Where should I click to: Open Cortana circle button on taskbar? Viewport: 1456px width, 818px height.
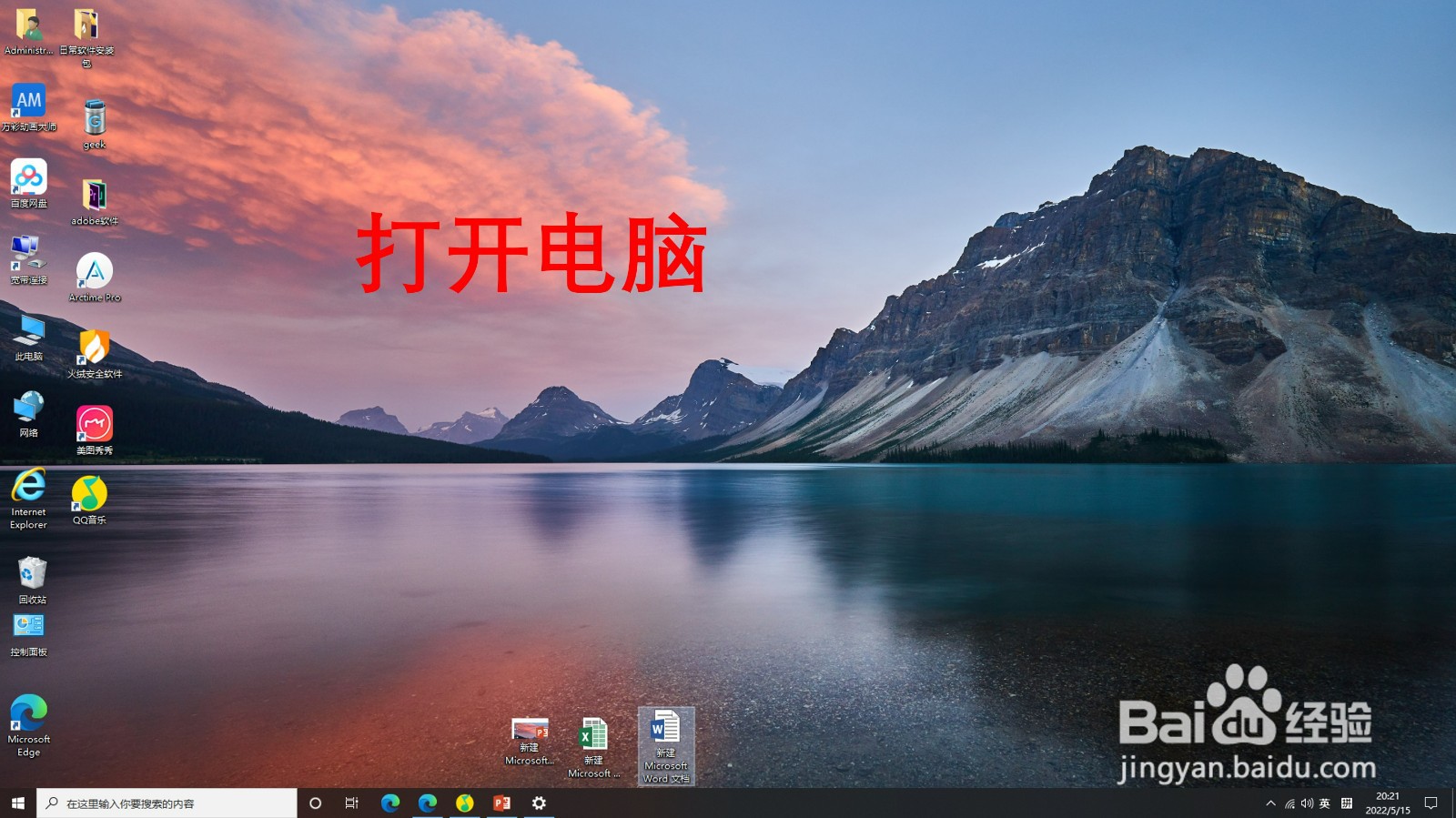(316, 803)
